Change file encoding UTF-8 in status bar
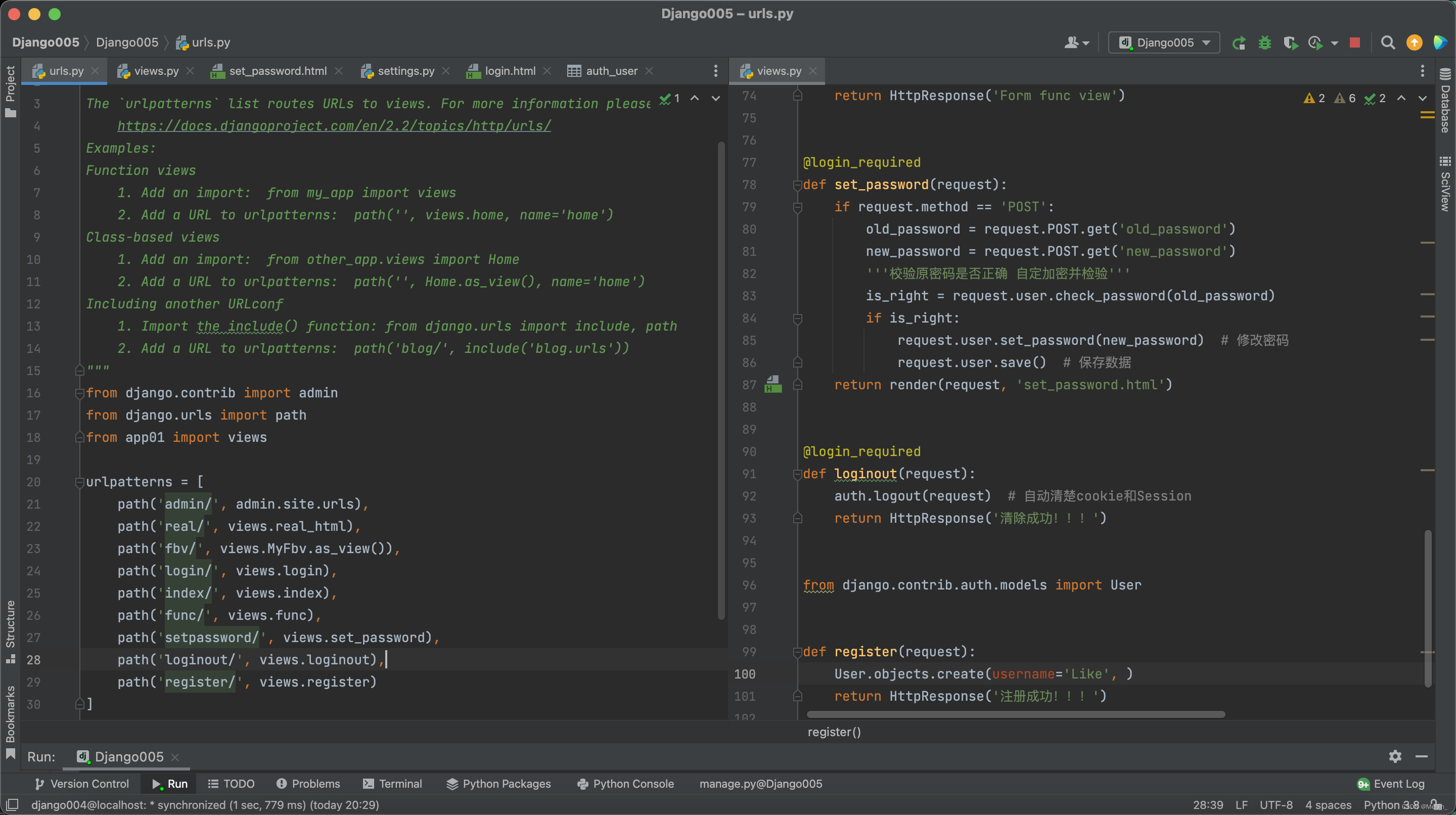The width and height of the screenshot is (1456, 815). click(x=1276, y=805)
